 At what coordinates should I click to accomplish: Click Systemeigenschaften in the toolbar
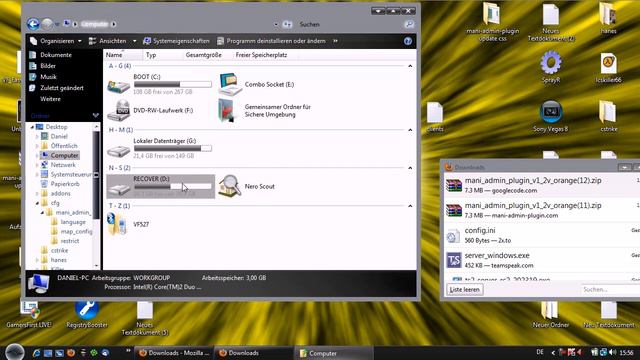pyautogui.click(x=176, y=41)
